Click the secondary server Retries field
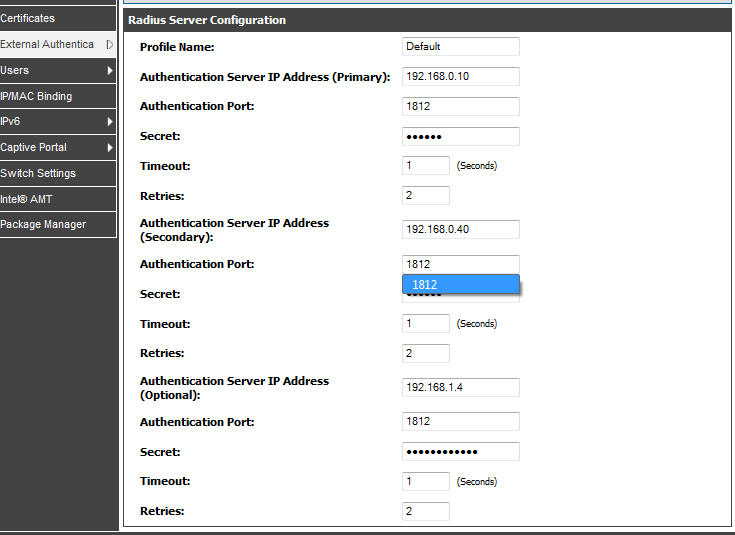 [426, 353]
